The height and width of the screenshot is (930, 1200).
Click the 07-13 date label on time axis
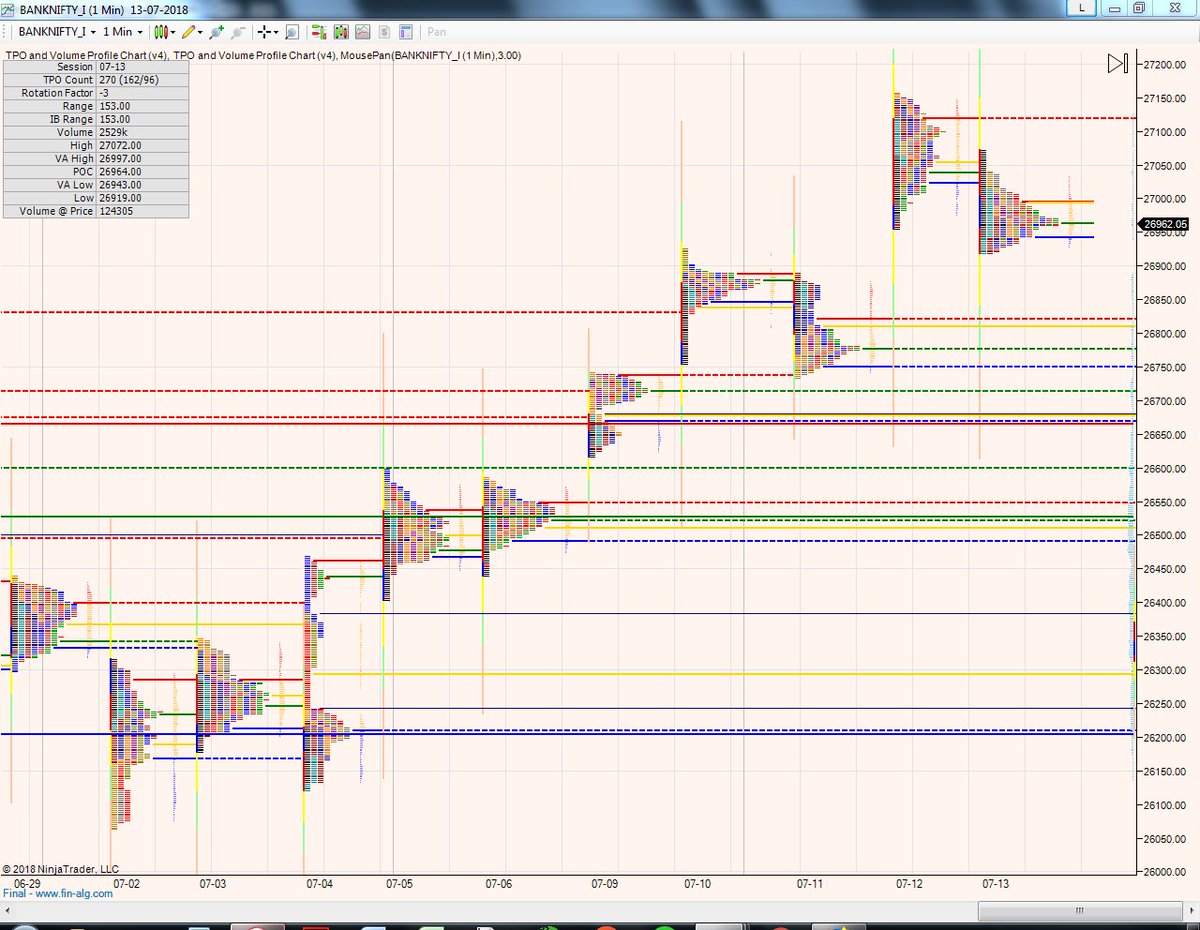(995, 884)
